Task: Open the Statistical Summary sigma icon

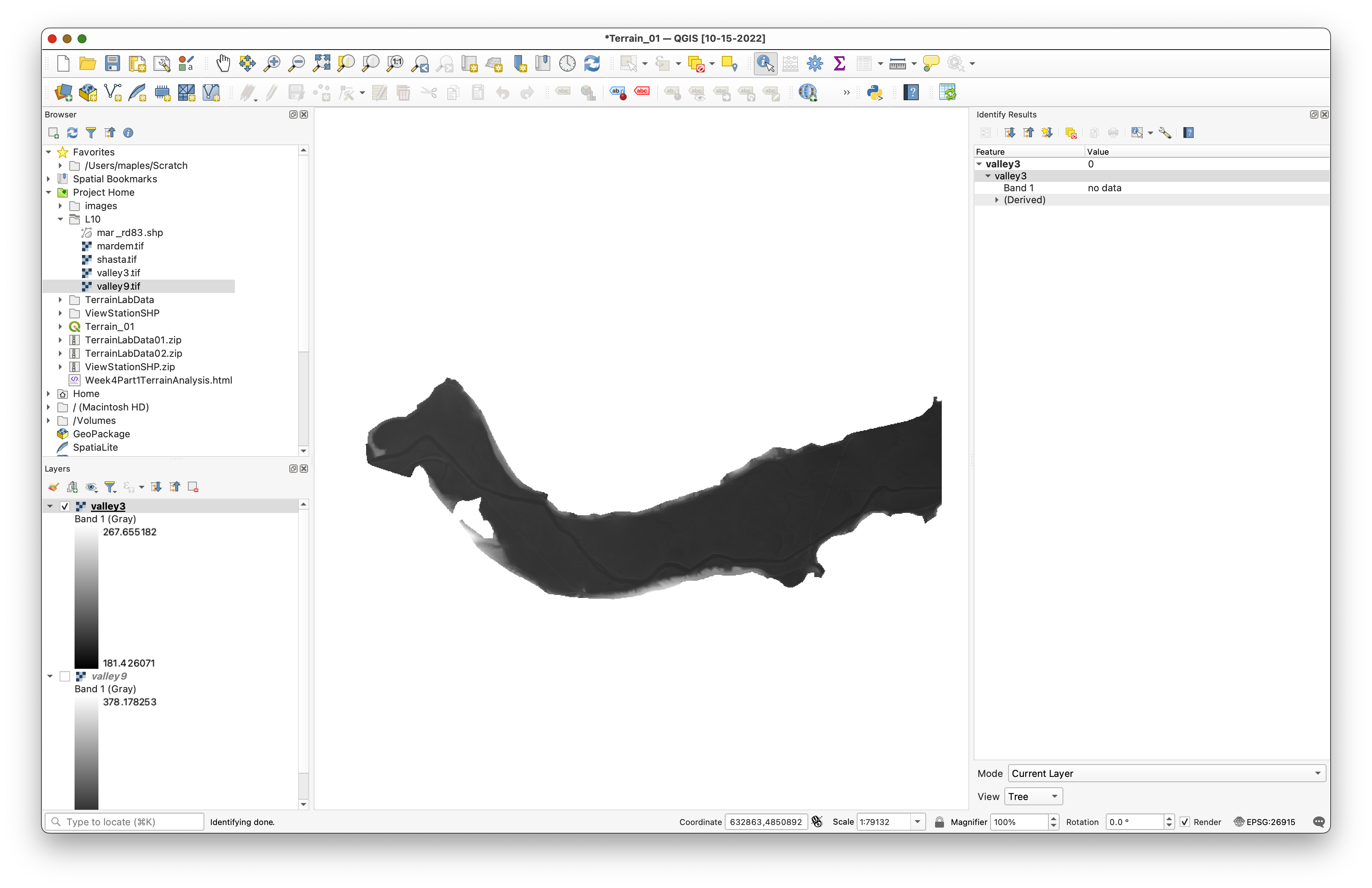Action: (x=839, y=63)
